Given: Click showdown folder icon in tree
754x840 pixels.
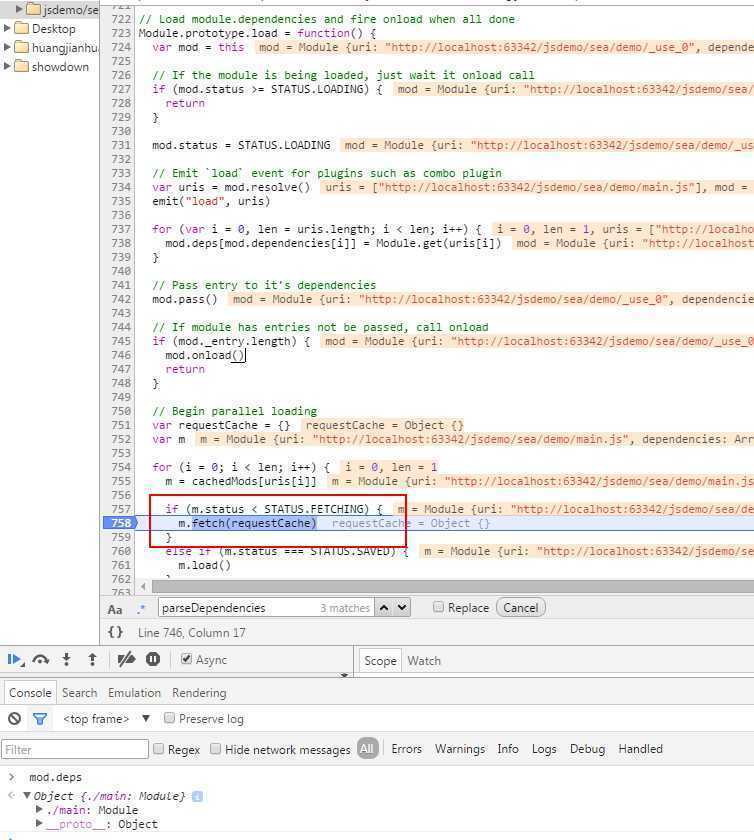Looking at the screenshot, I should (x=21, y=66).
